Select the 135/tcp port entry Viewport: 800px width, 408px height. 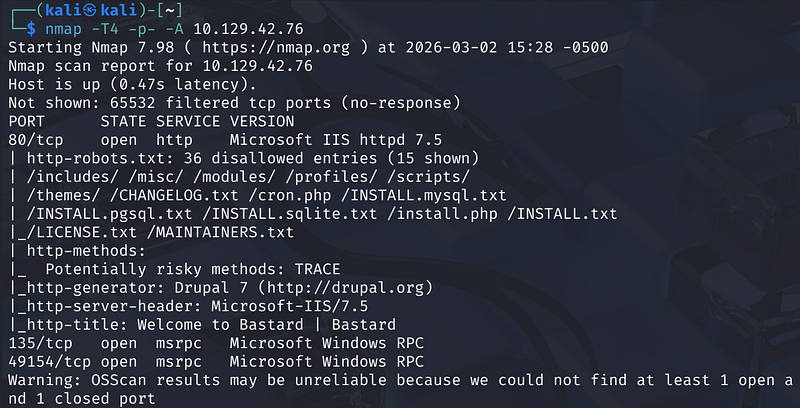tap(39, 341)
